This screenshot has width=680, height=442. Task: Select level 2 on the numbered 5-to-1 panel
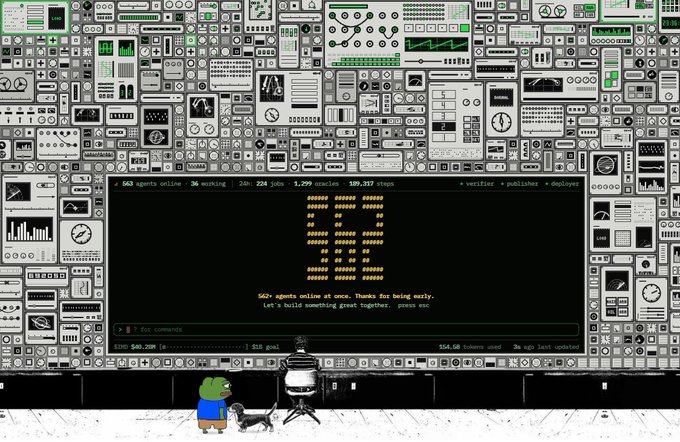tap(444, 127)
